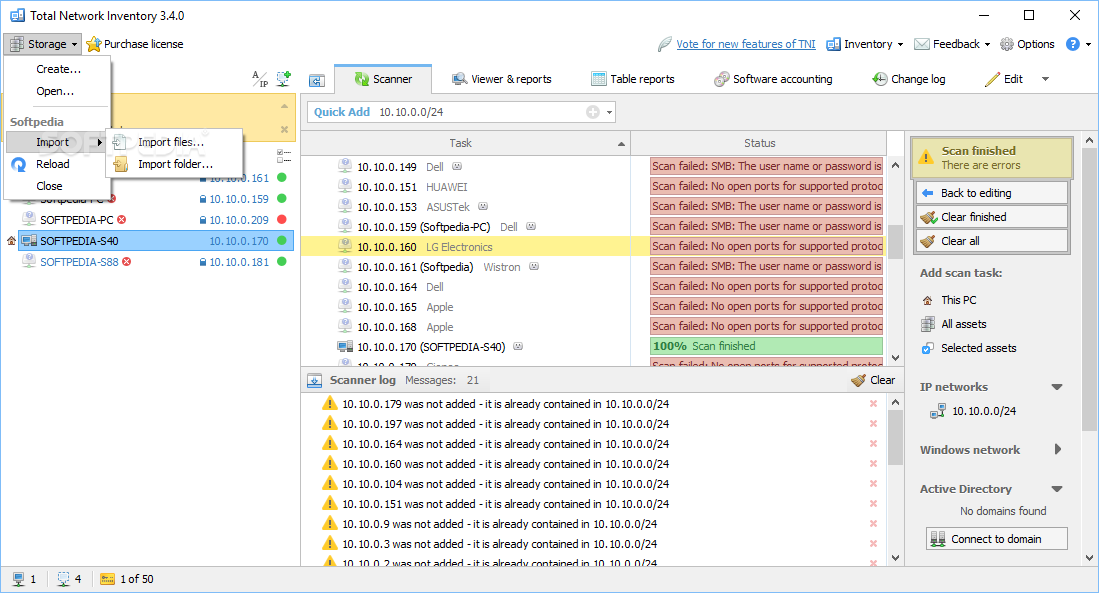The height and width of the screenshot is (593, 1099).
Task: Click credentials icon next to 10.10.0.149 Dell
Action: [x=457, y=166]
